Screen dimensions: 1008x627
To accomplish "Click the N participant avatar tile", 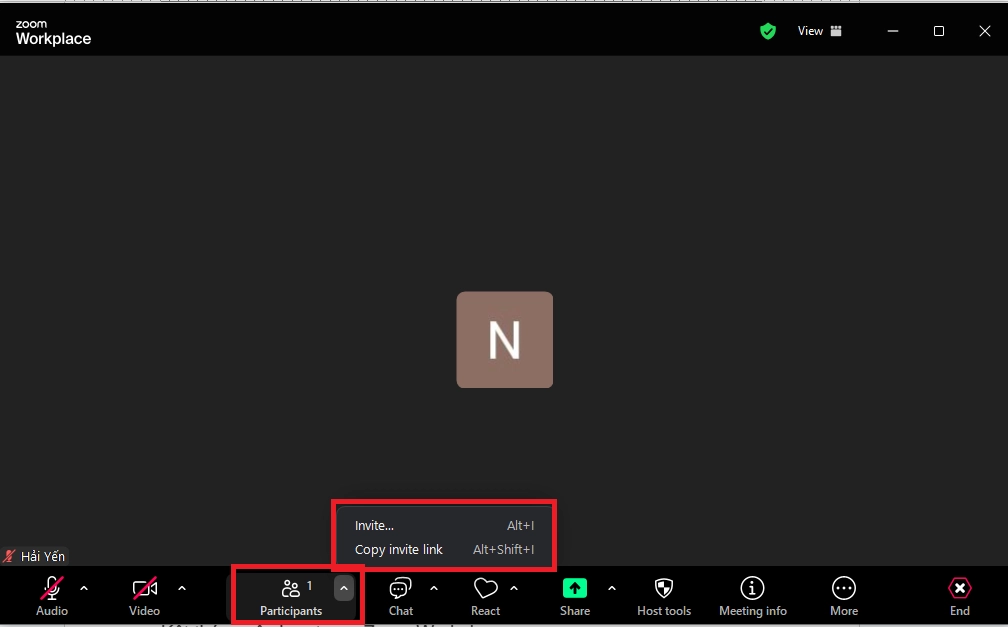I will pos(504,340).
